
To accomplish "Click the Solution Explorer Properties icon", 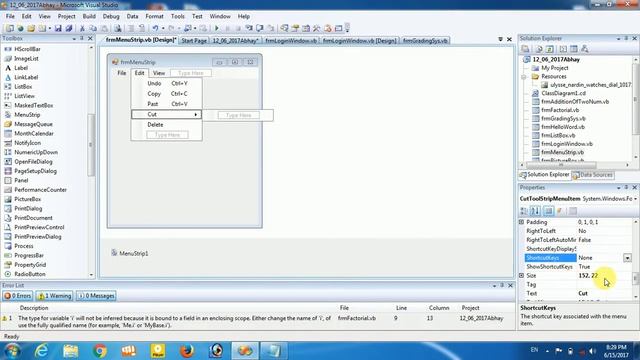I will 525,49.
